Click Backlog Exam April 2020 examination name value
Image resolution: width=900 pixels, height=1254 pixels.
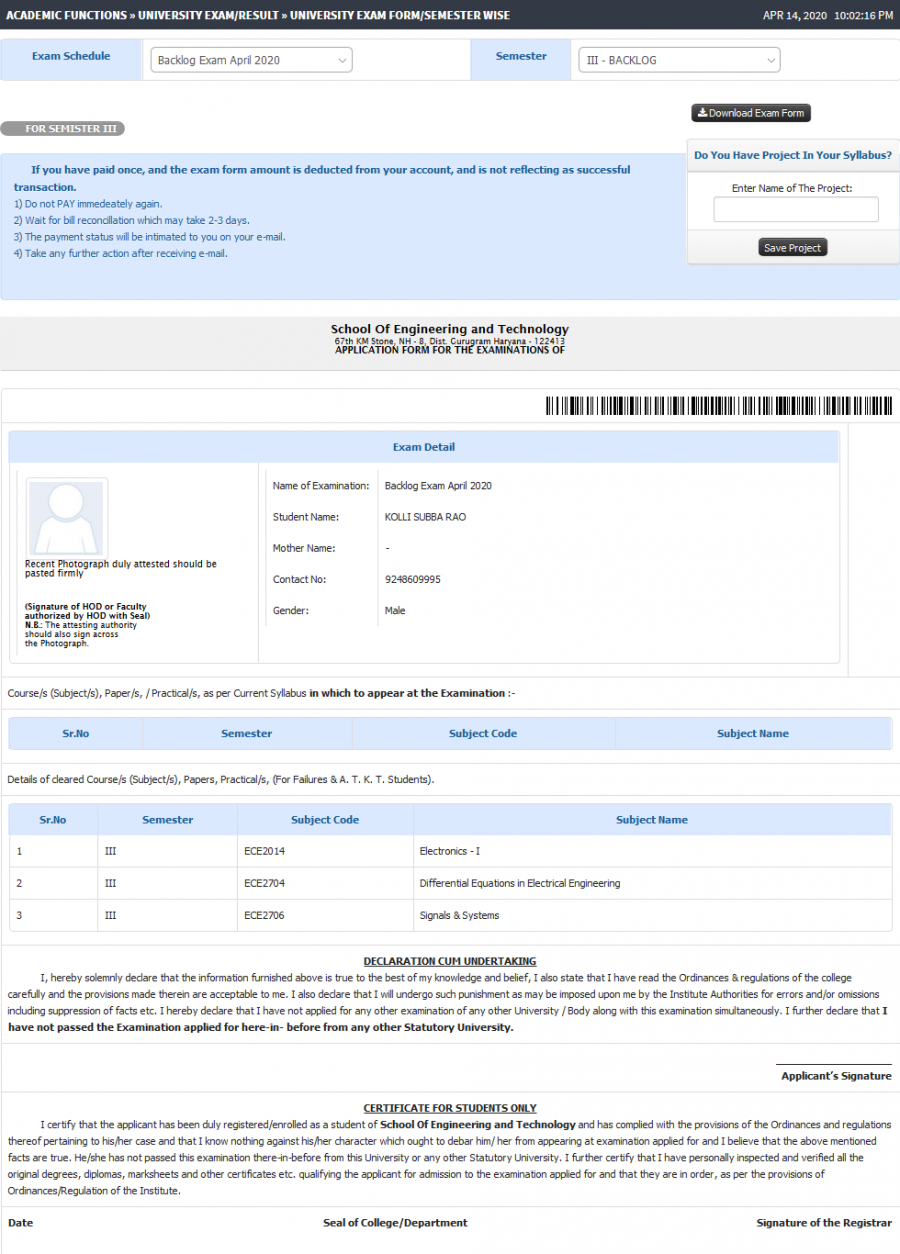coord(438,486)
